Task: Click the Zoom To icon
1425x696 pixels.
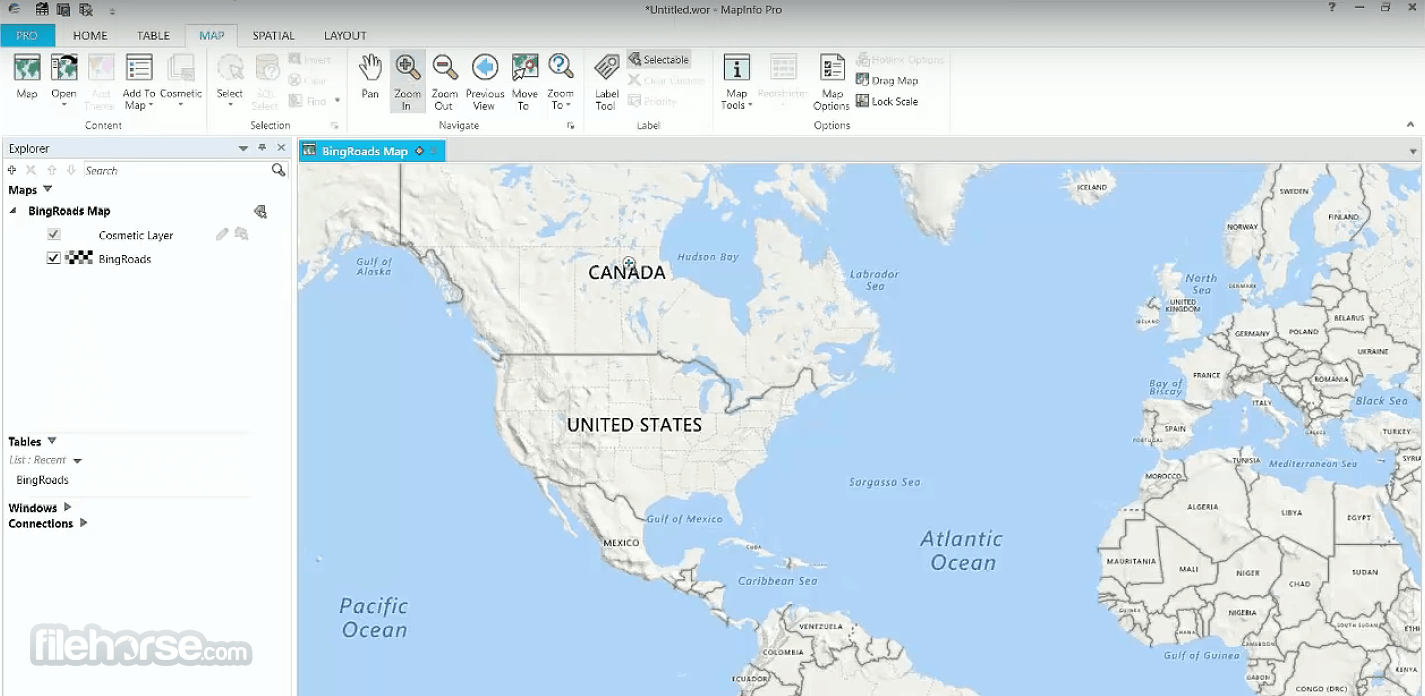Action: (561, 67)
